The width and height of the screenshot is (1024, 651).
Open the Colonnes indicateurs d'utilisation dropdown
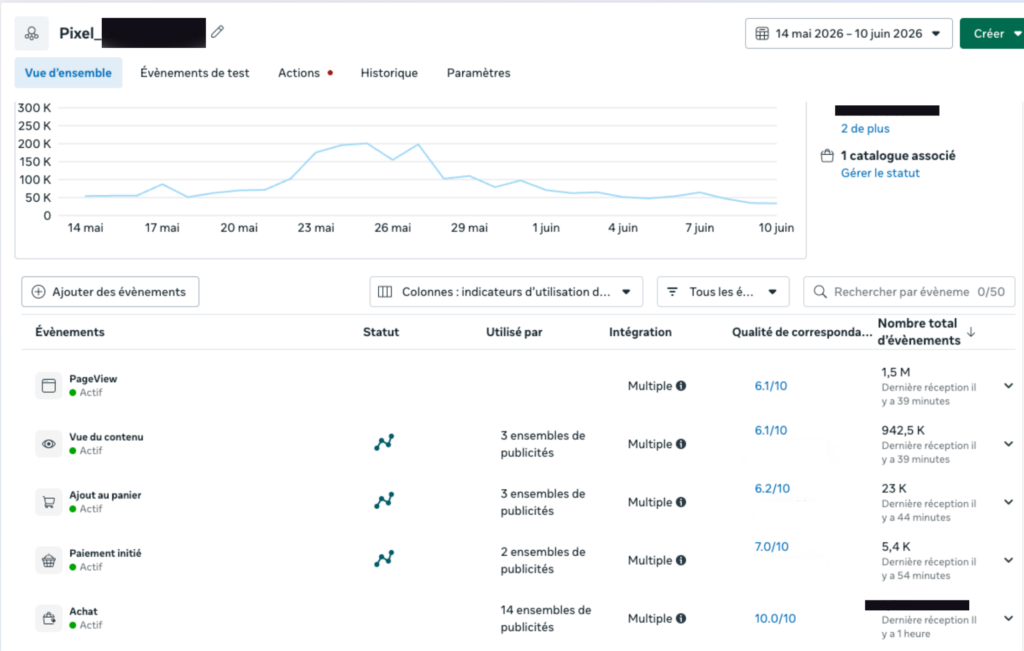[506, 292]
